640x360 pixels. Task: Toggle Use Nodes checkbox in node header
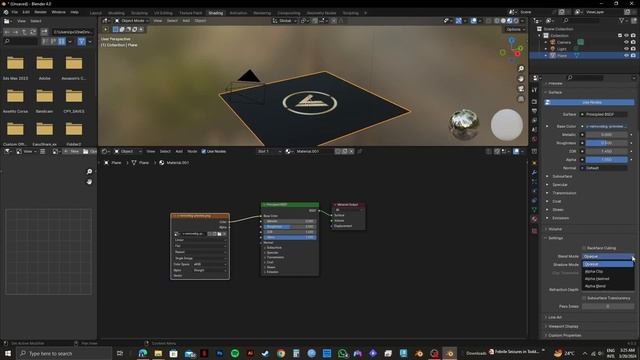click(x=203, y=151)
